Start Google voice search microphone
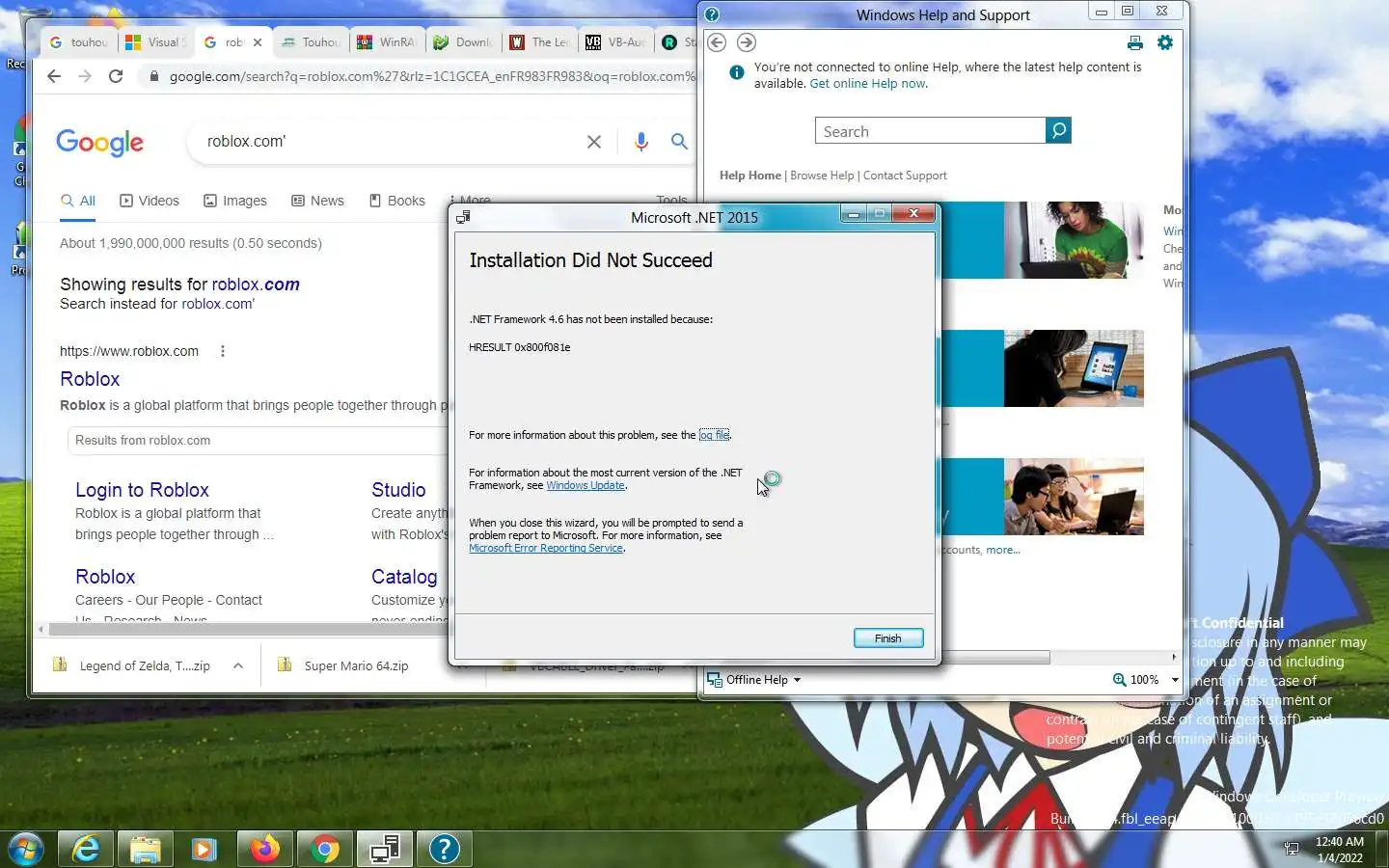Viewport: 1389px width, 868px height. pos(641,142)
